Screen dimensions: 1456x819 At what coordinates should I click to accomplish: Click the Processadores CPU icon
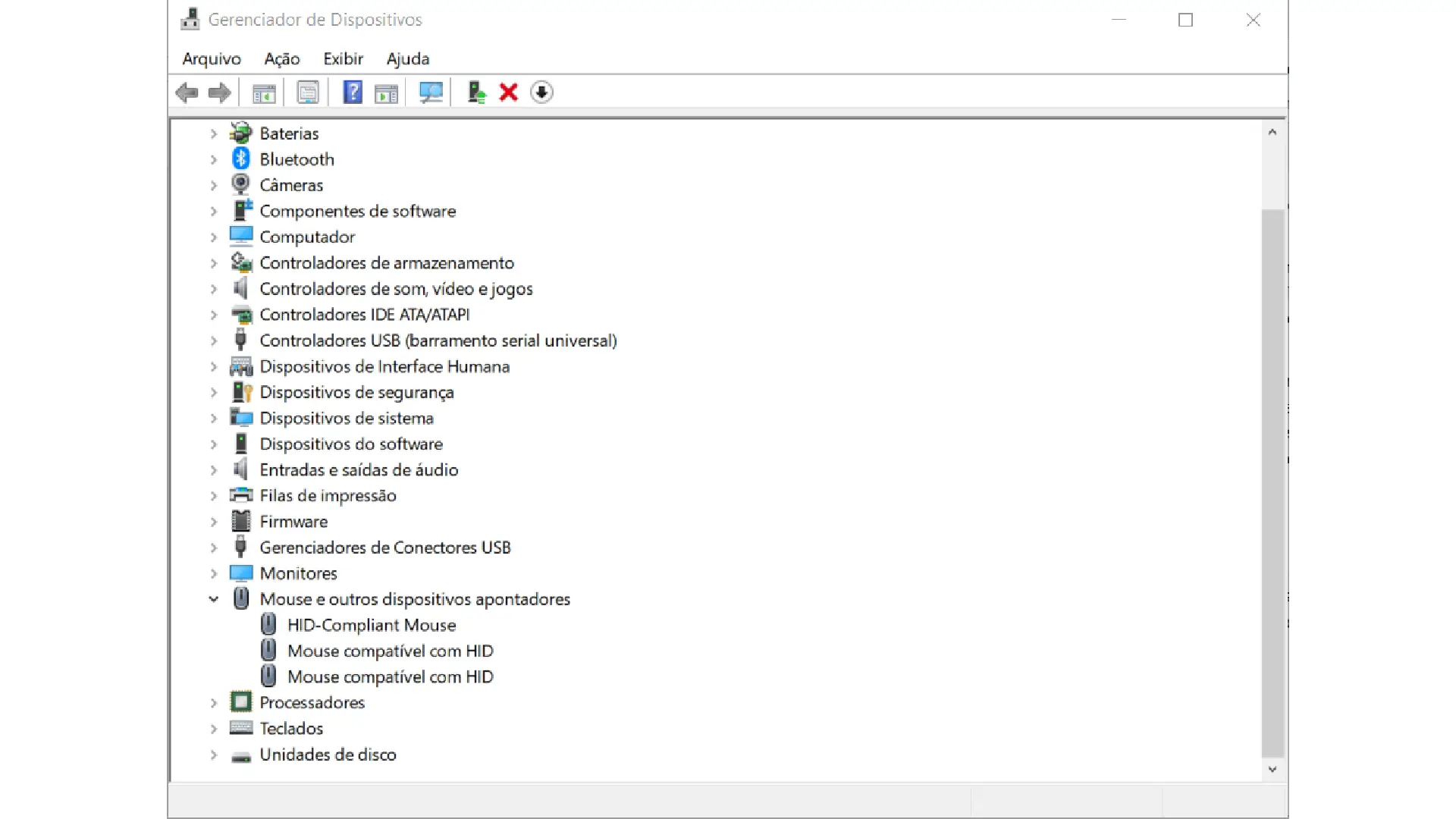[x=241, y=702]
